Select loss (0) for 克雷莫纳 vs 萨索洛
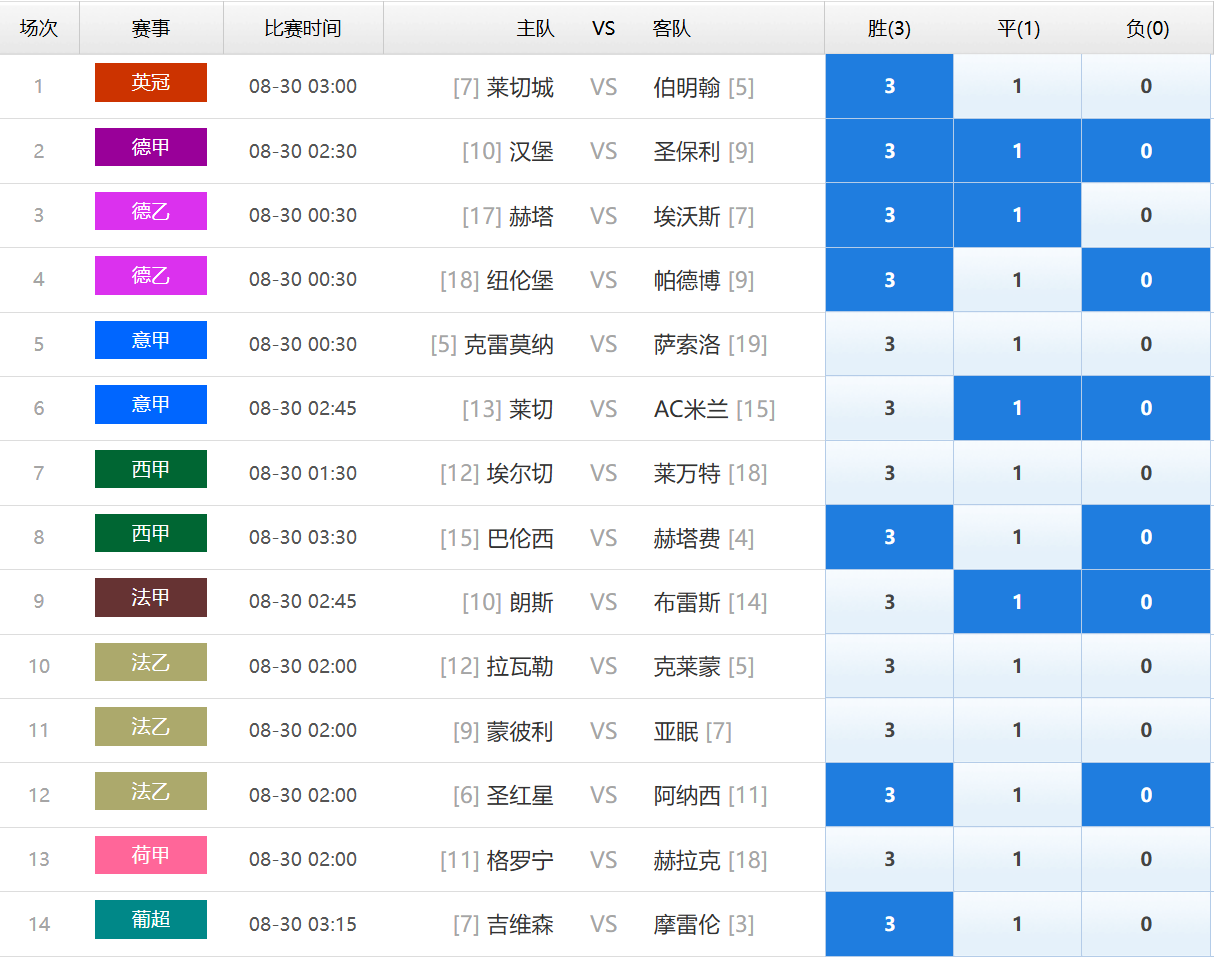Viewport: 1214px width, 958px height. (x=1146, y=344)
